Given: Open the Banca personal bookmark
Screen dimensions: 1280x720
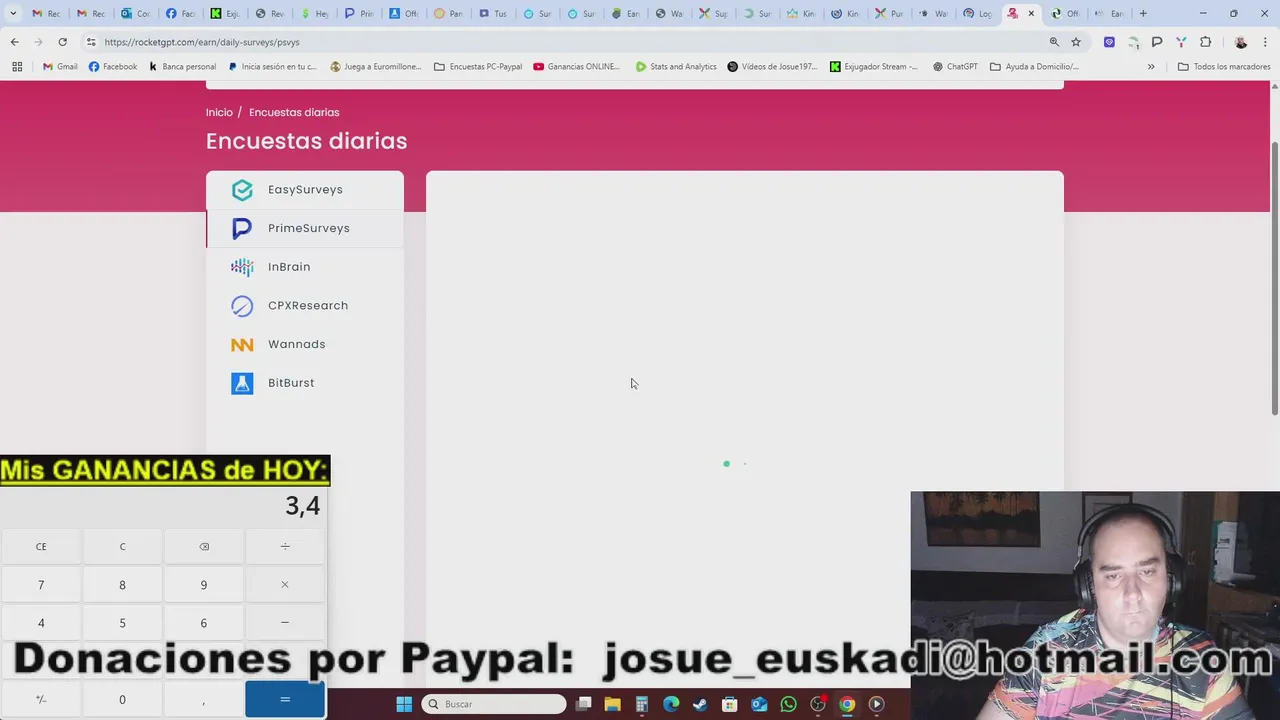Looking at the screenshot, I should coord(182,67).
